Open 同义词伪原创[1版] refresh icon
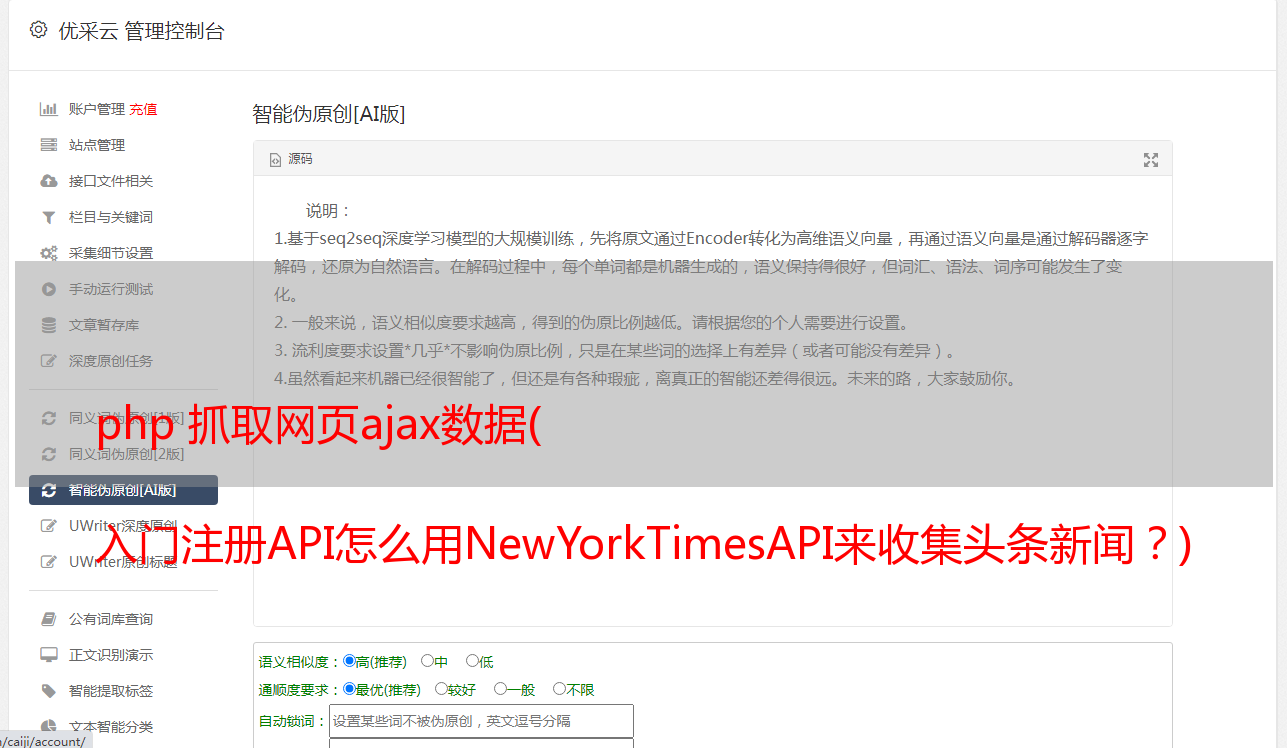This screenshot has width=1287, height=748. (48, 418)
